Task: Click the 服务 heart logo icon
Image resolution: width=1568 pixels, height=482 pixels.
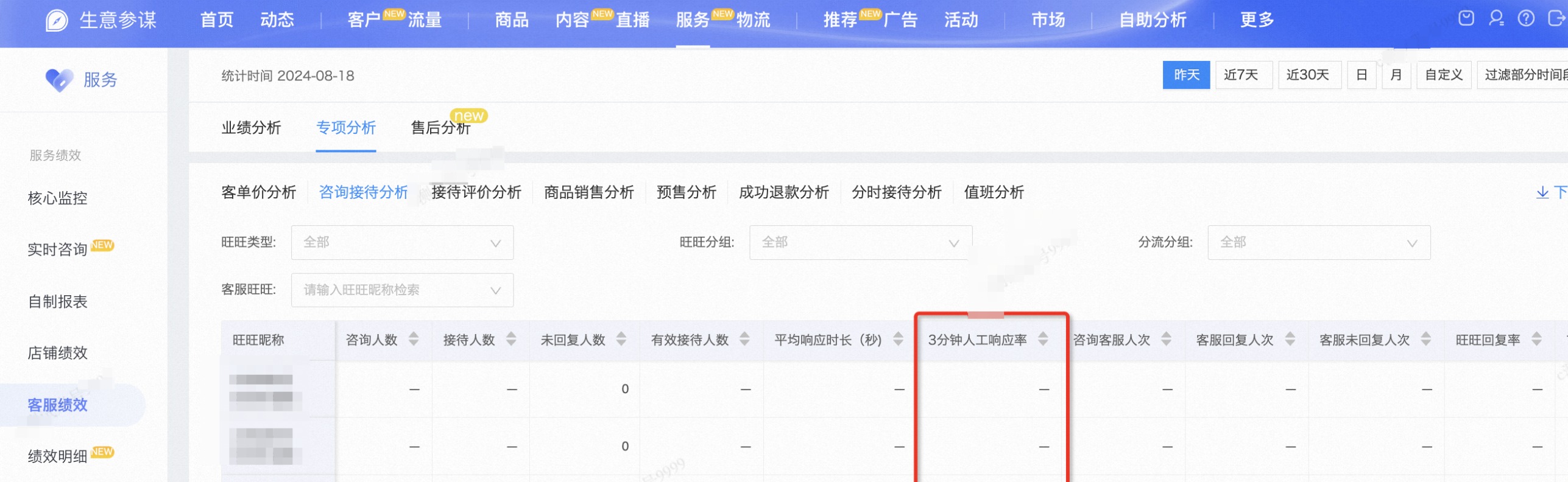Action: pos(60,80)
